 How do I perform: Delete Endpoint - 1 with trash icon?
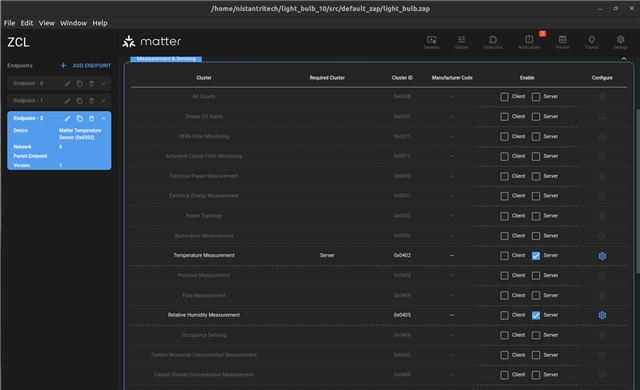click(x=91, y=101)
